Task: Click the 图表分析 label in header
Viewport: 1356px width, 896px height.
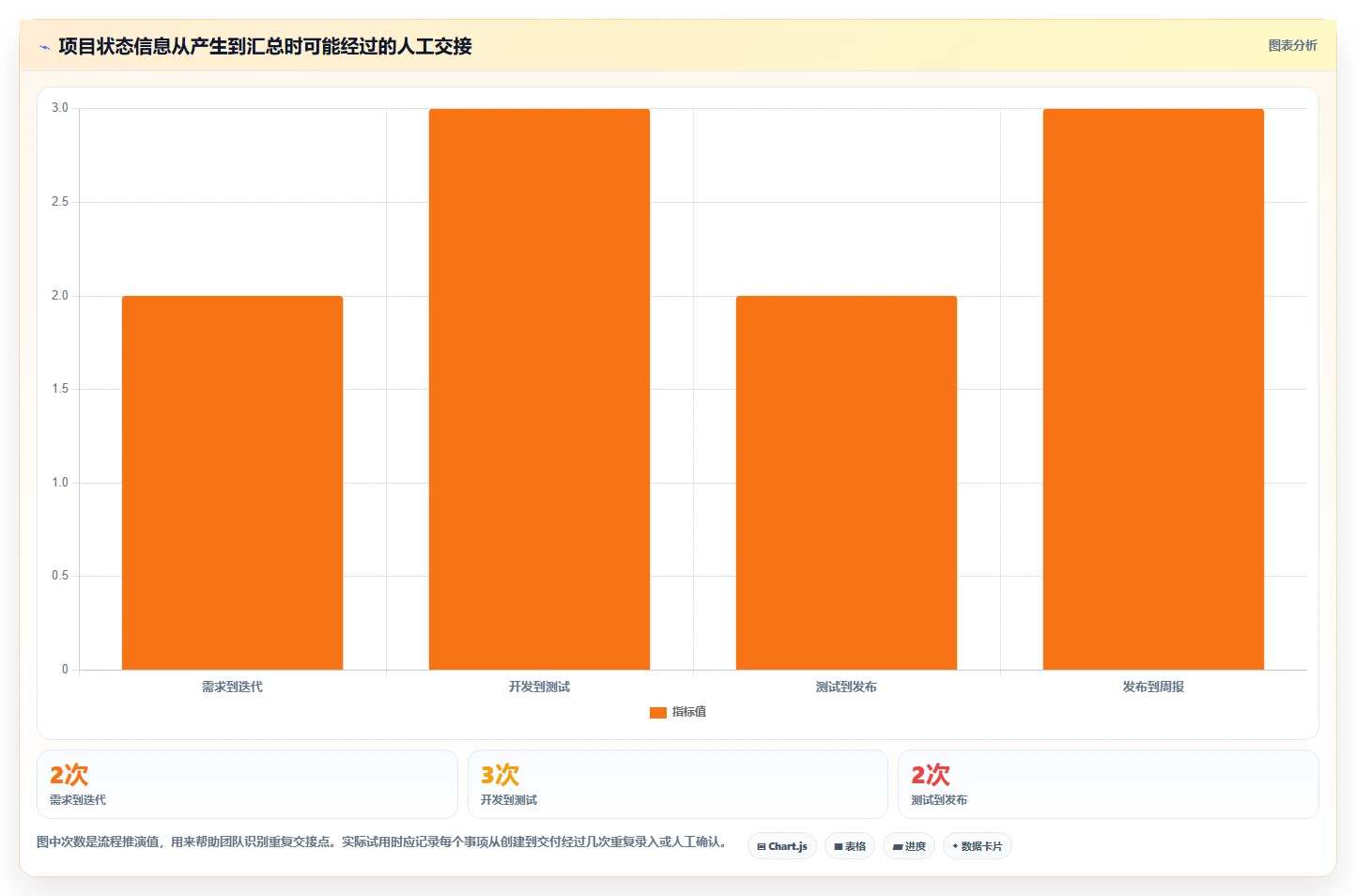Action: tap(1292, 45)
